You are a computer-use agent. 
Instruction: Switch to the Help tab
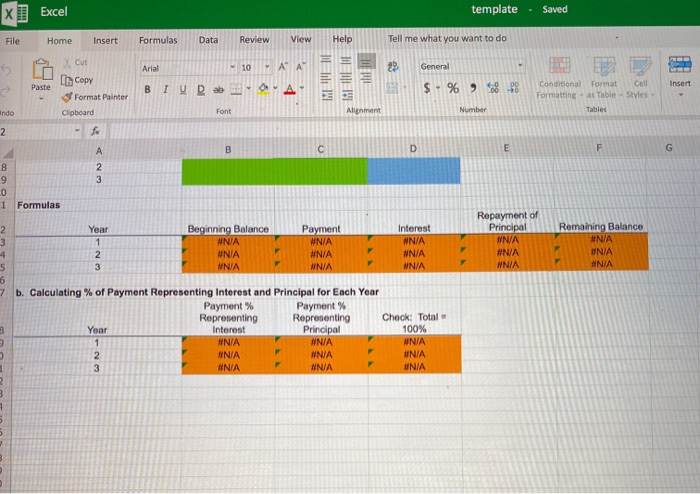coord(342,39)
